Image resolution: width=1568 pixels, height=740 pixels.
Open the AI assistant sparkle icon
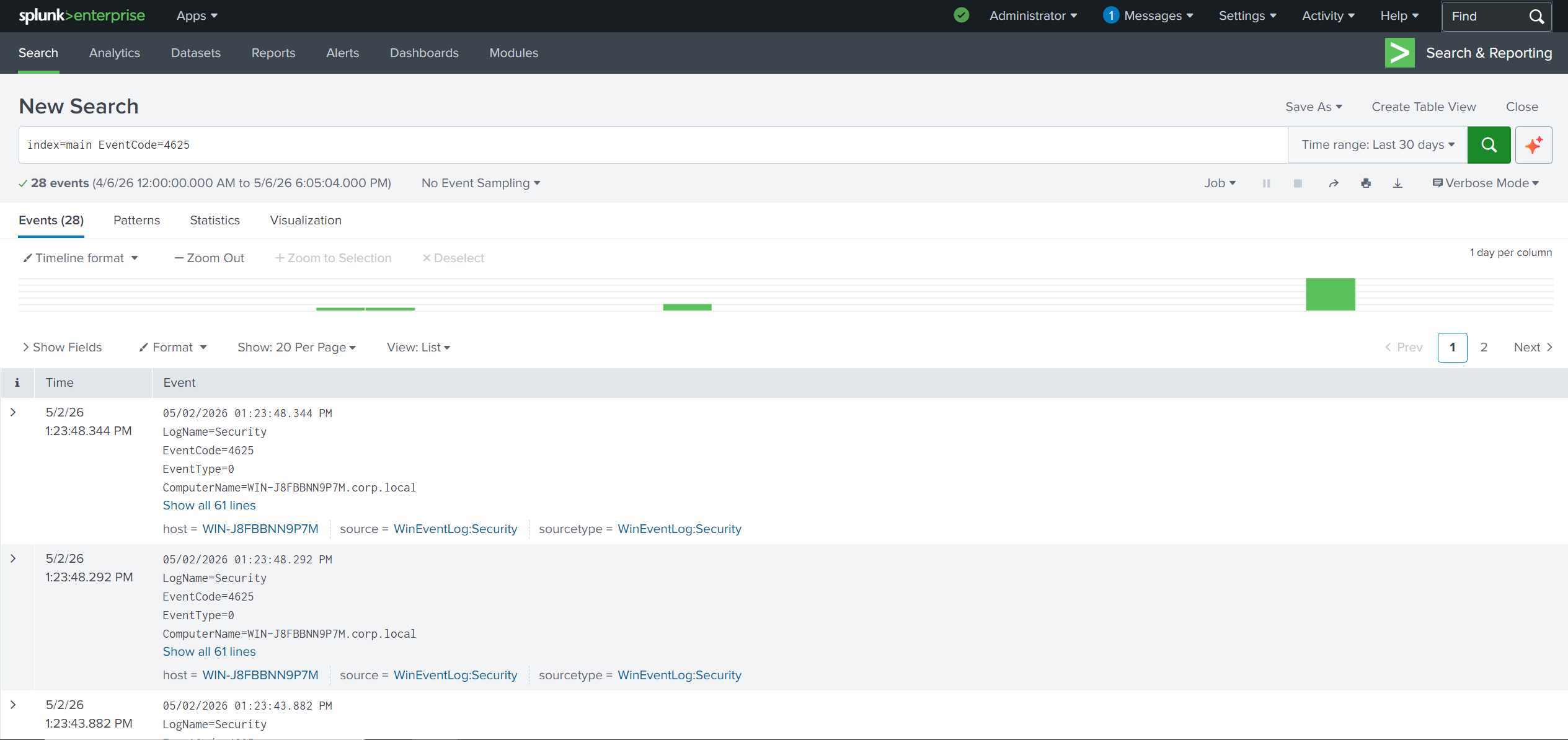tap(1534, 145)
